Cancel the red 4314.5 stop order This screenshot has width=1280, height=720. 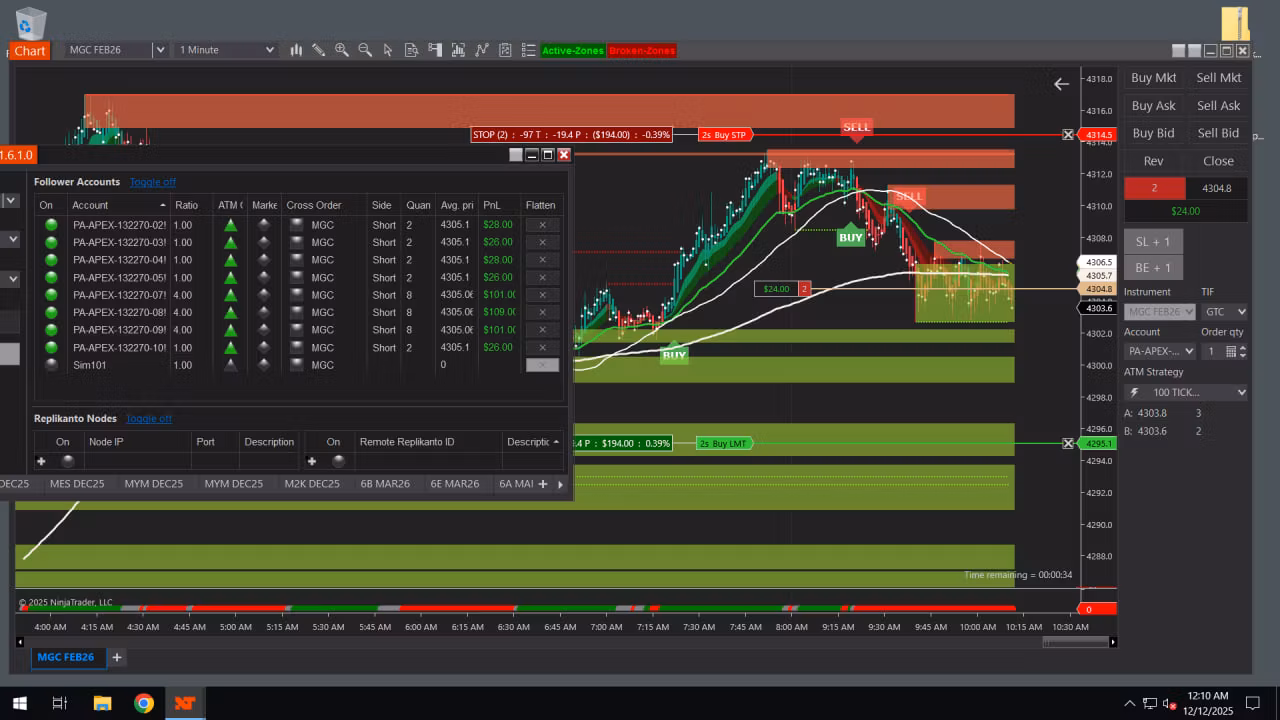point(1068,134)
